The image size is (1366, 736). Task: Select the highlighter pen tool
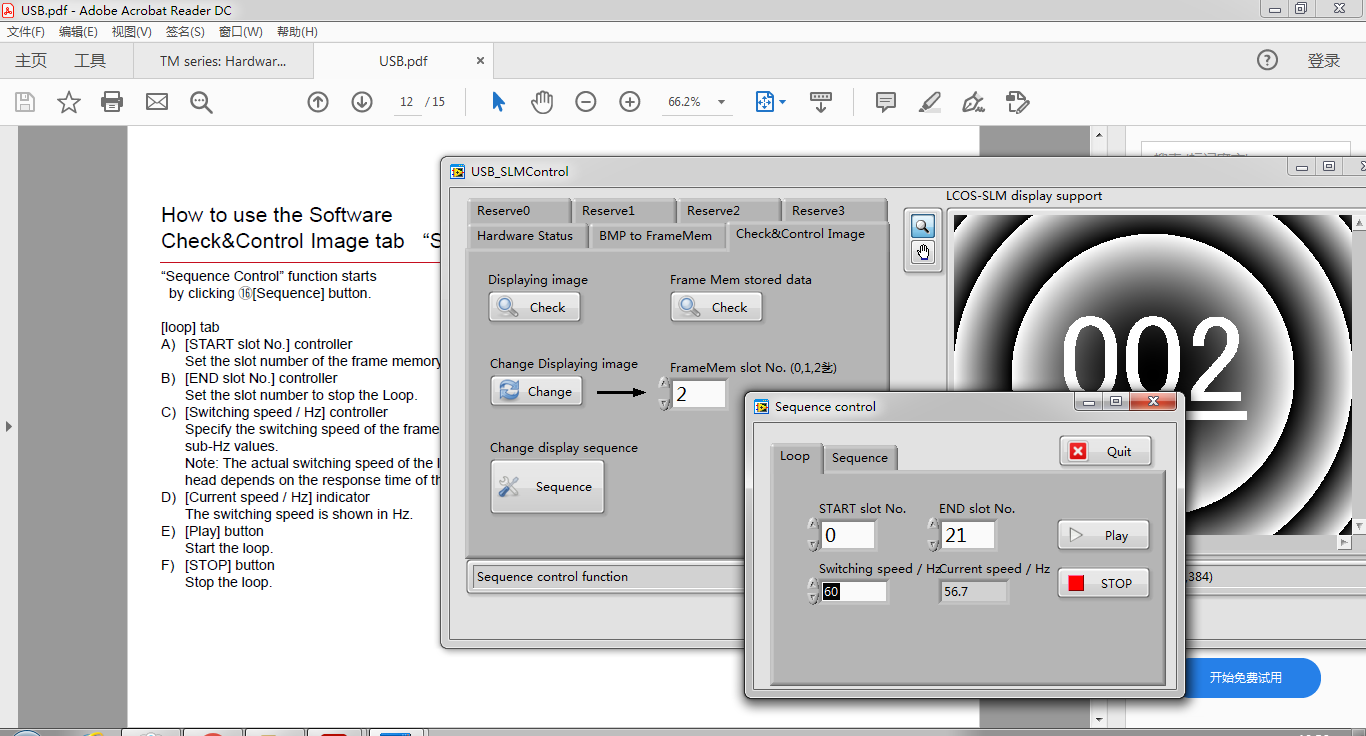(930, 102)
